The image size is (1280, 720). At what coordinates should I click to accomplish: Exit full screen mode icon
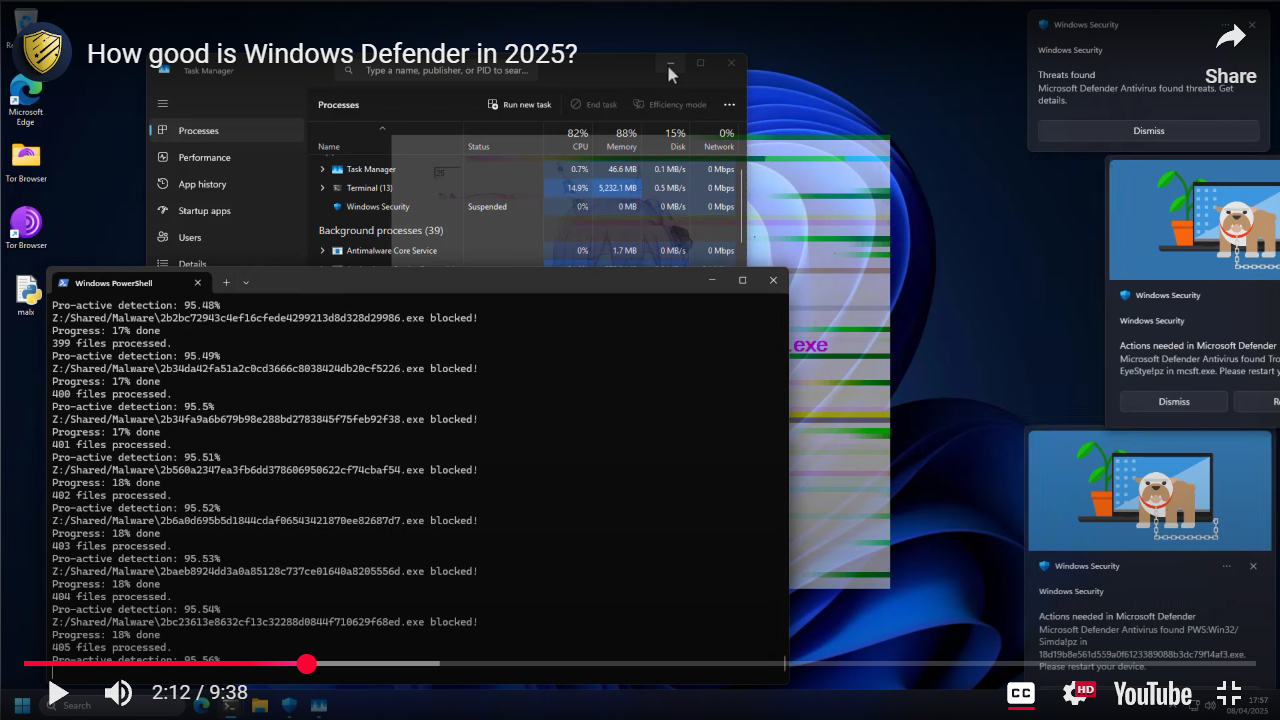(x=1229, y=693)
